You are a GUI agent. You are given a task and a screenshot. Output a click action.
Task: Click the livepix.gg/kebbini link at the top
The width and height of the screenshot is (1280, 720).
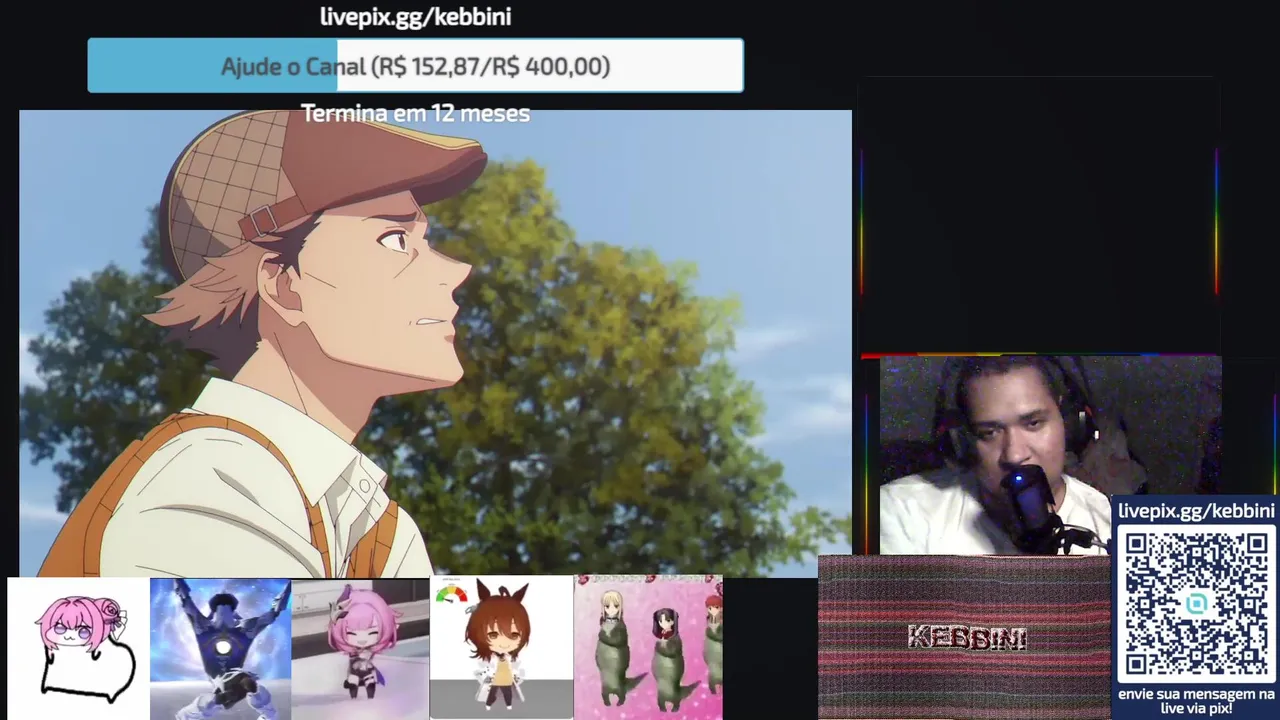click(x=415, y=16)
